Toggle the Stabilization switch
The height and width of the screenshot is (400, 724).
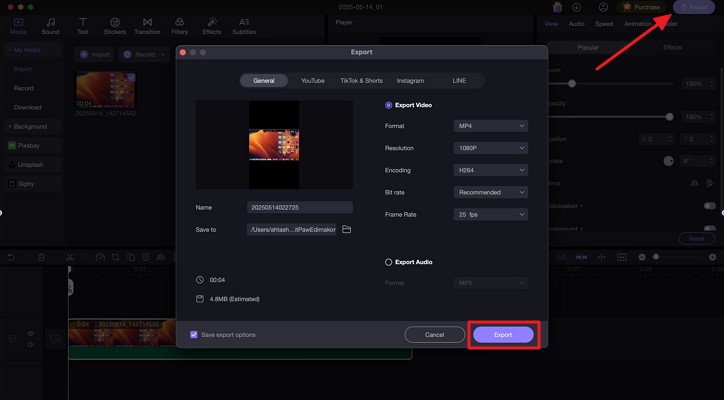pos(710,206)
